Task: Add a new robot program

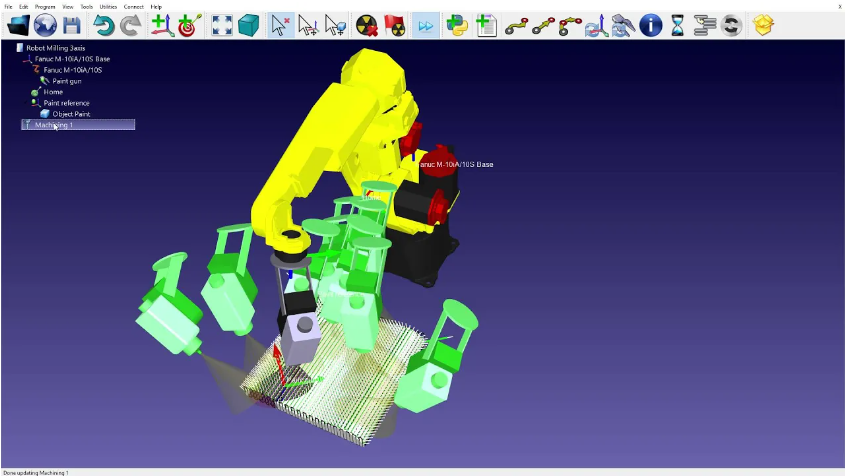Action: click(x=486, y=25)
